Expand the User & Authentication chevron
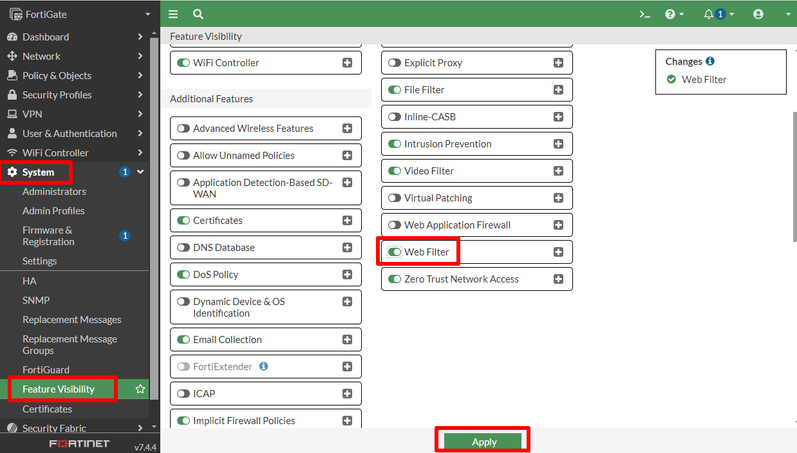The image size is (797, 453). pos(140,133)
